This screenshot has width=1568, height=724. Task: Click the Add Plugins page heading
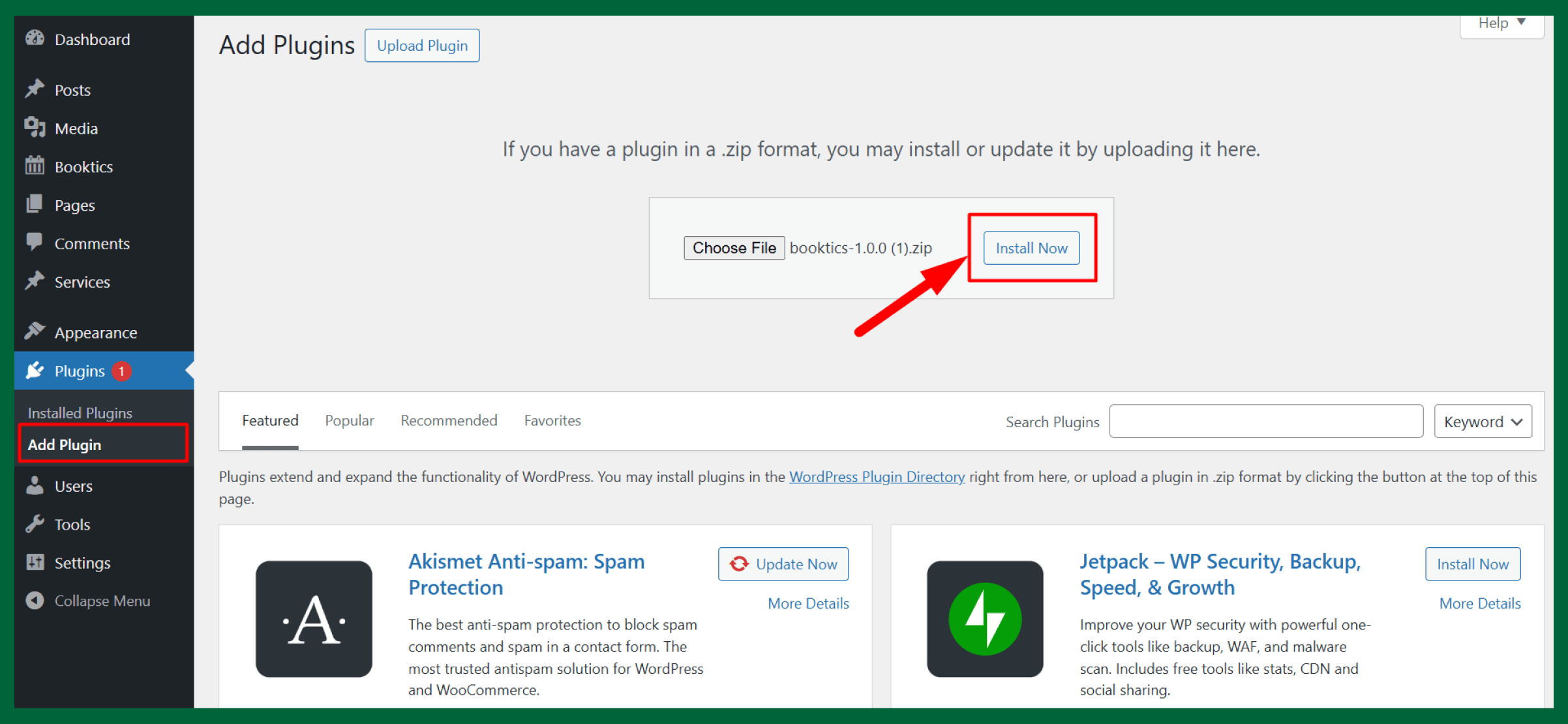click(287, 45)
